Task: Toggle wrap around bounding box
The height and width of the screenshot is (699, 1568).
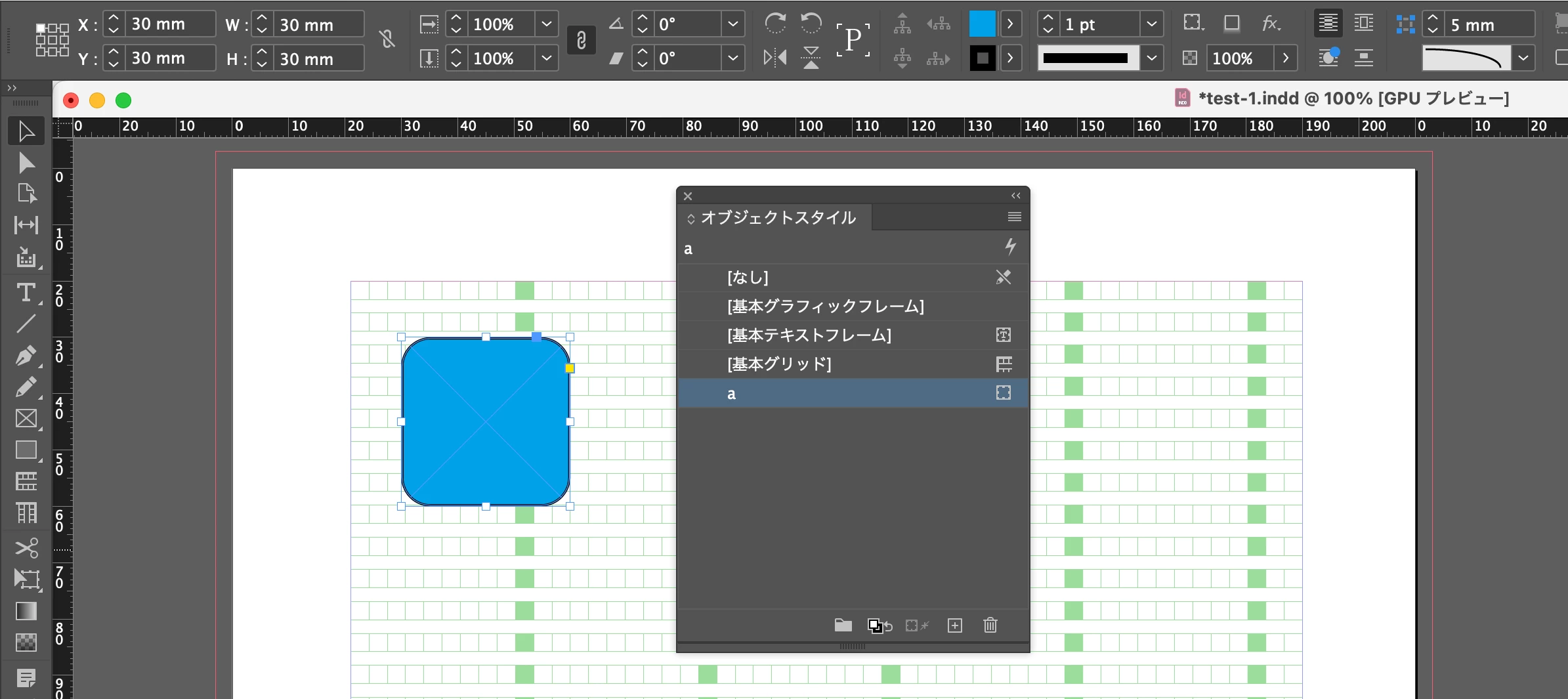Action: [1364, 24]
